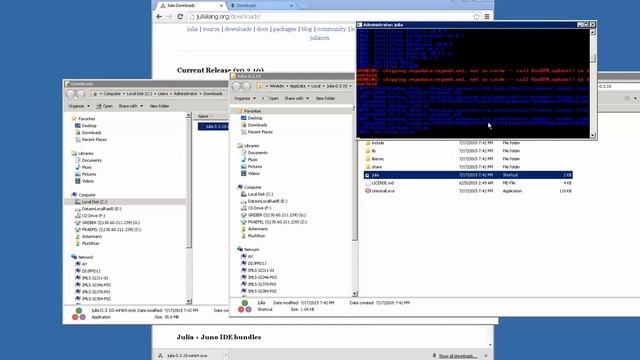Bookmark this page with the star icon
640x360 pixels.
pos(476,17)
